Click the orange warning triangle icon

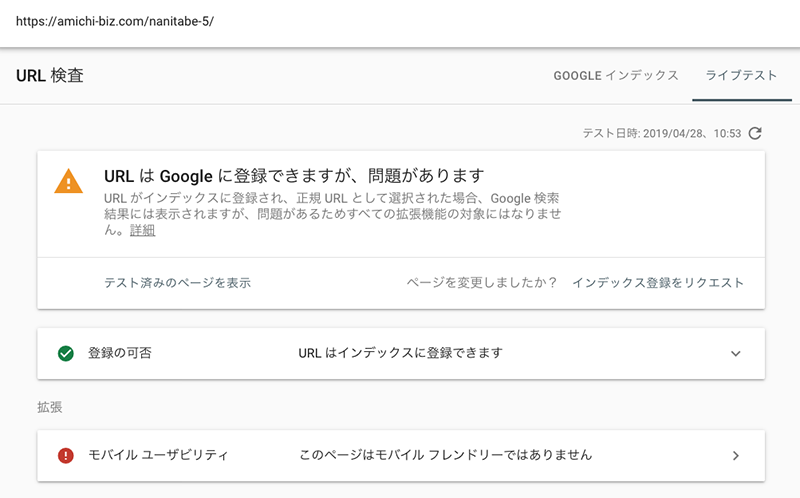pos(68,180)
